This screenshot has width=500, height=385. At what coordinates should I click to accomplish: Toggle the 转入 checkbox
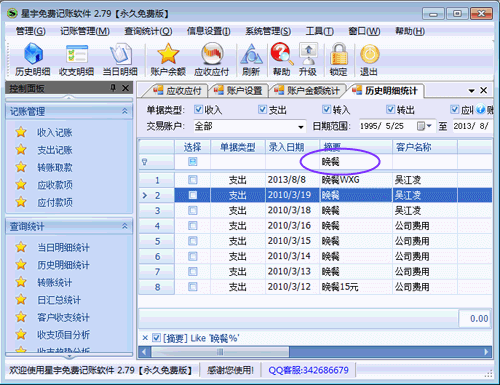(327, 109)
